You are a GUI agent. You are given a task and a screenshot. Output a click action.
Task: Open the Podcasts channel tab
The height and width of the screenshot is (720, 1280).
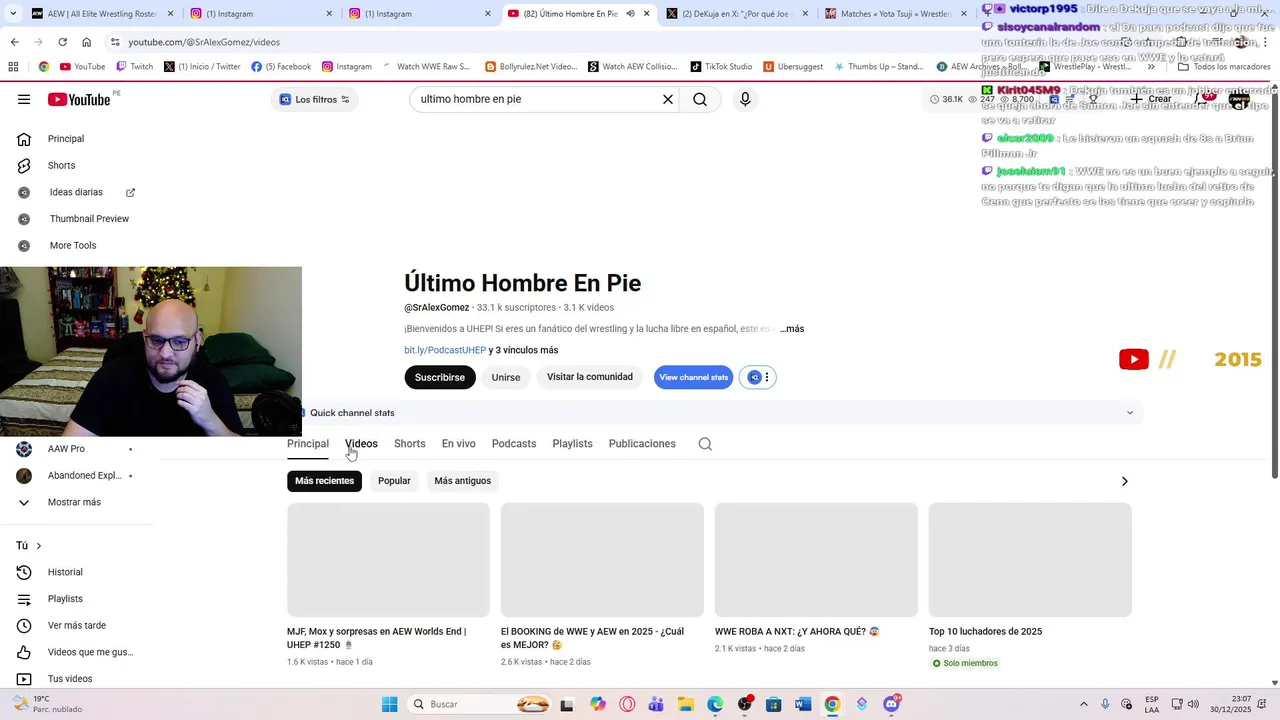coord(514,444)
